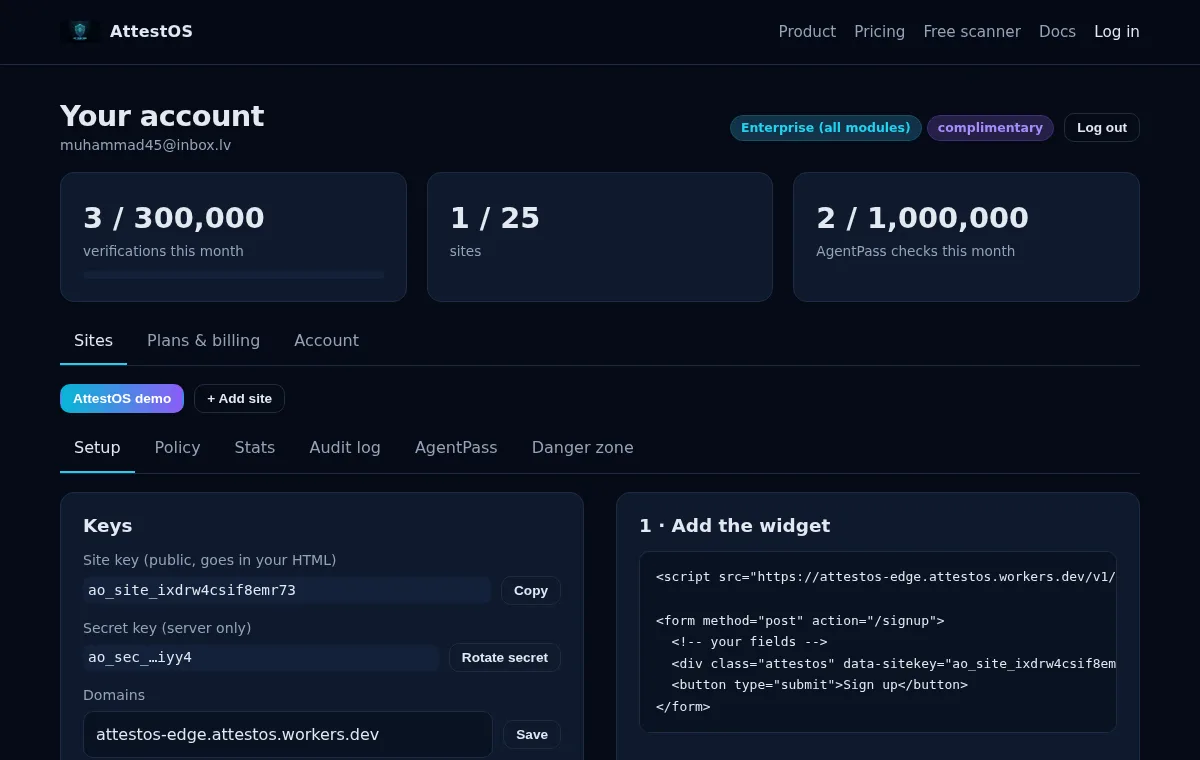1200x760 pixels.
Task: Click the widget code snippet box
Action: click(x=878, y=642)
